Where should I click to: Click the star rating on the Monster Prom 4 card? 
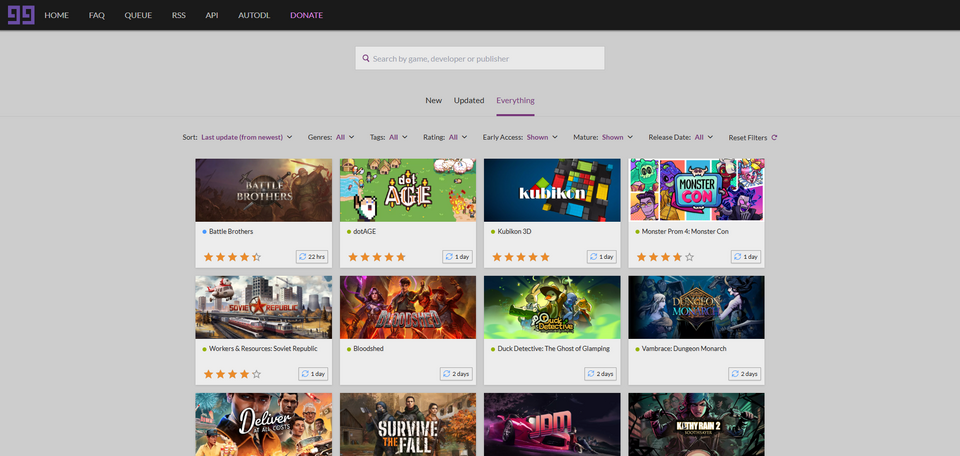coord(666,257)
